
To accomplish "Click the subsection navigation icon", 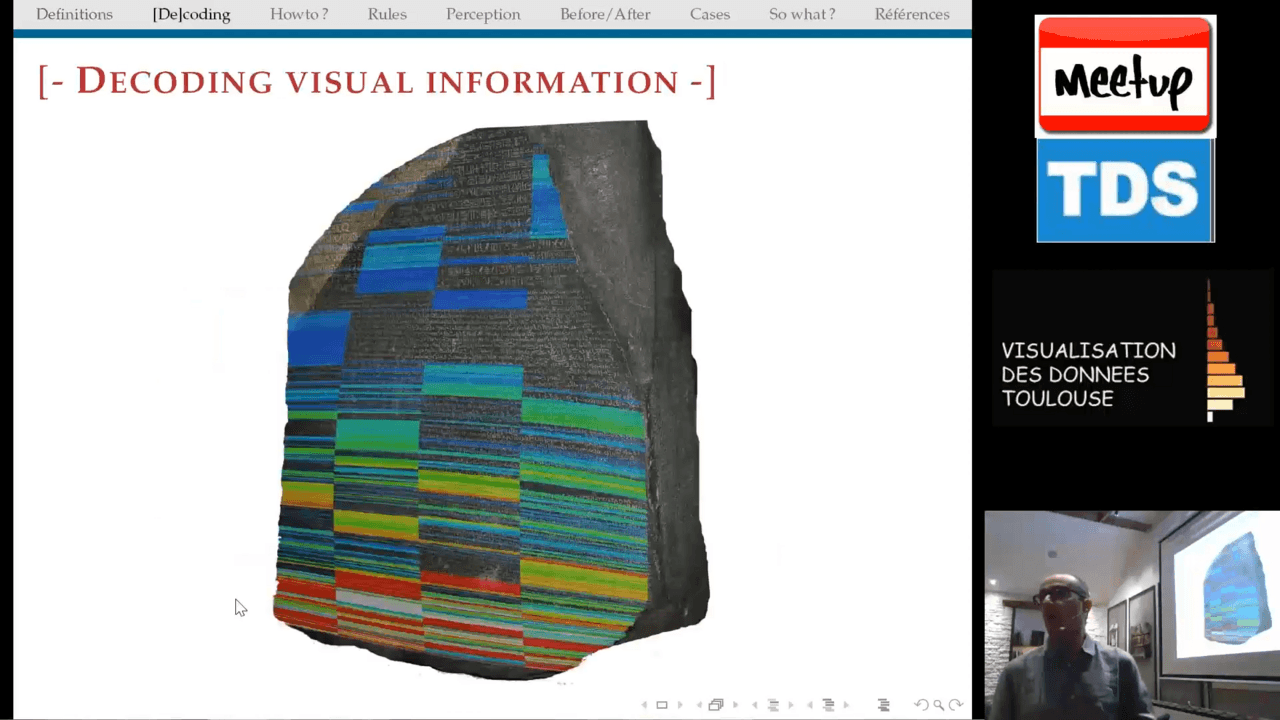I will click(x=773, y=705).
